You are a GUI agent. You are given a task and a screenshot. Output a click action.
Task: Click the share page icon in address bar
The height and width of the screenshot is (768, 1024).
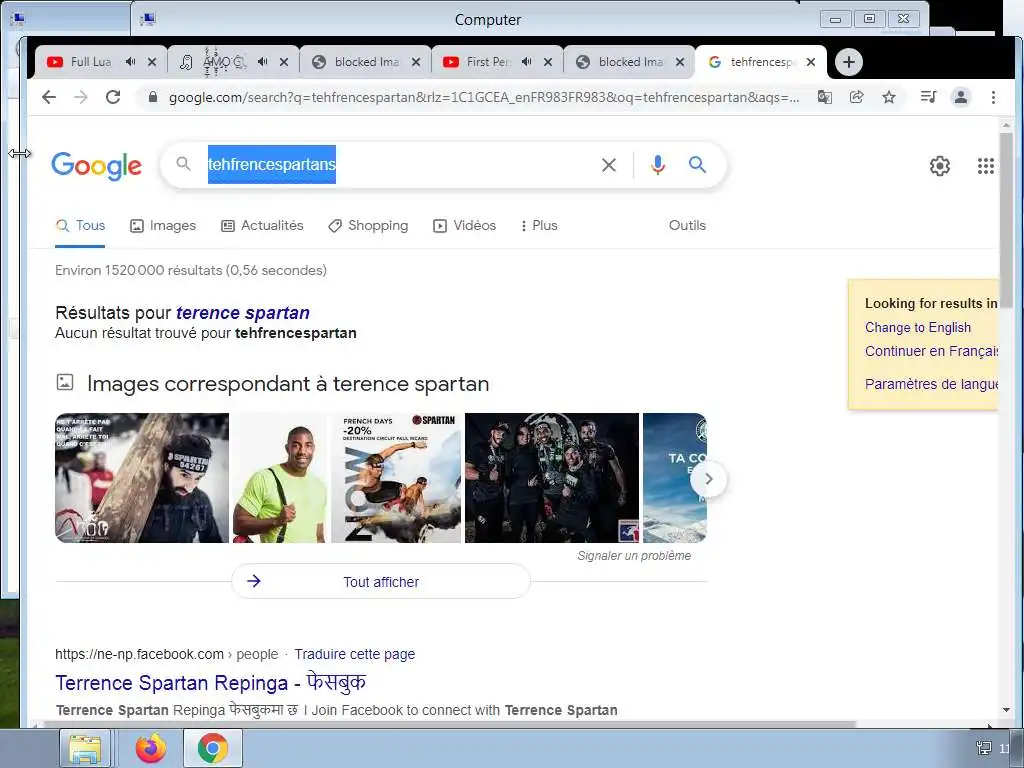(856, 97)
